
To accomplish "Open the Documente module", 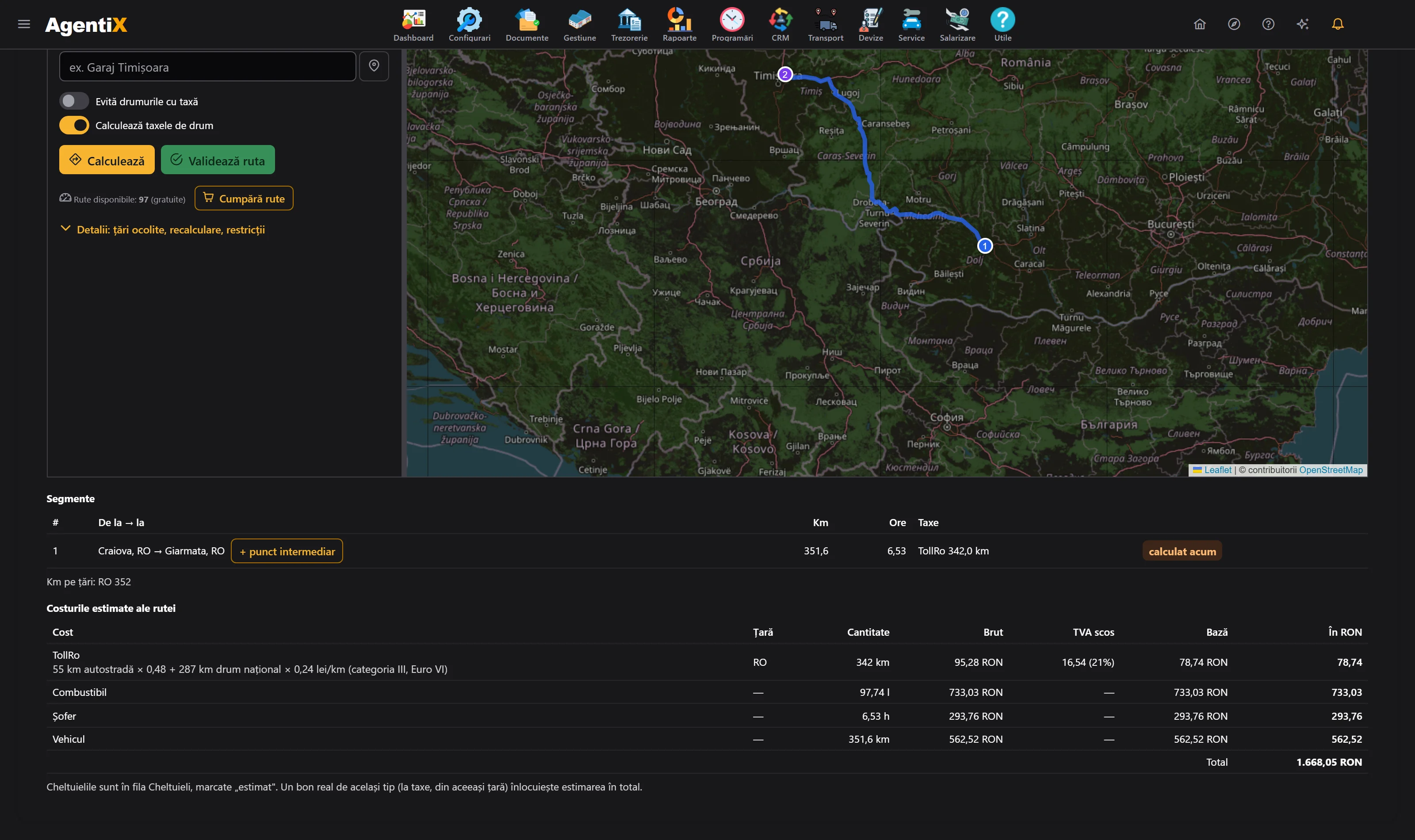I will click(x=526, y=25).
